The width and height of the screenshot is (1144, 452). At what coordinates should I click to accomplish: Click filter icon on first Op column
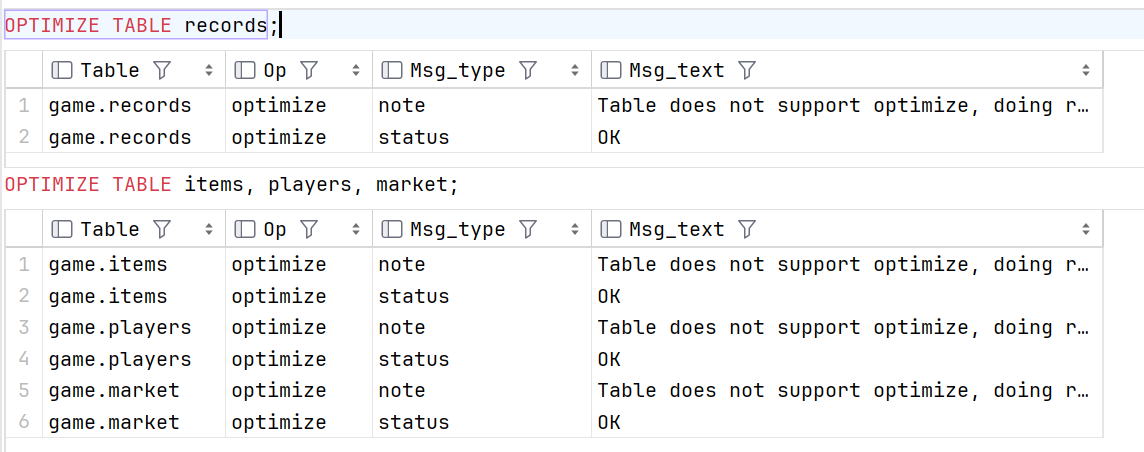(309, 70)
